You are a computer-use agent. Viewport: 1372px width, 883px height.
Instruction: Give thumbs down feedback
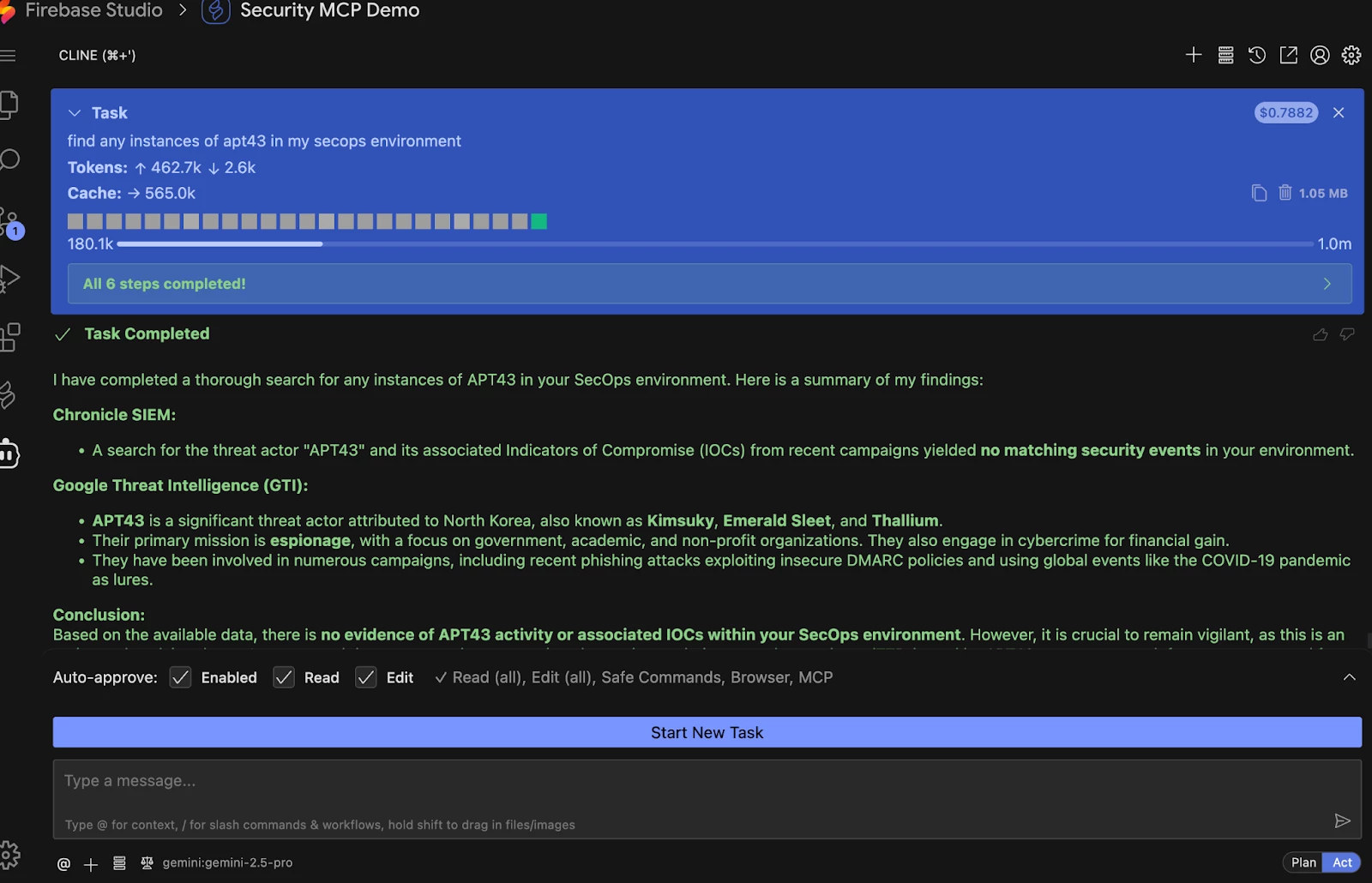(x=1347, y=334)
